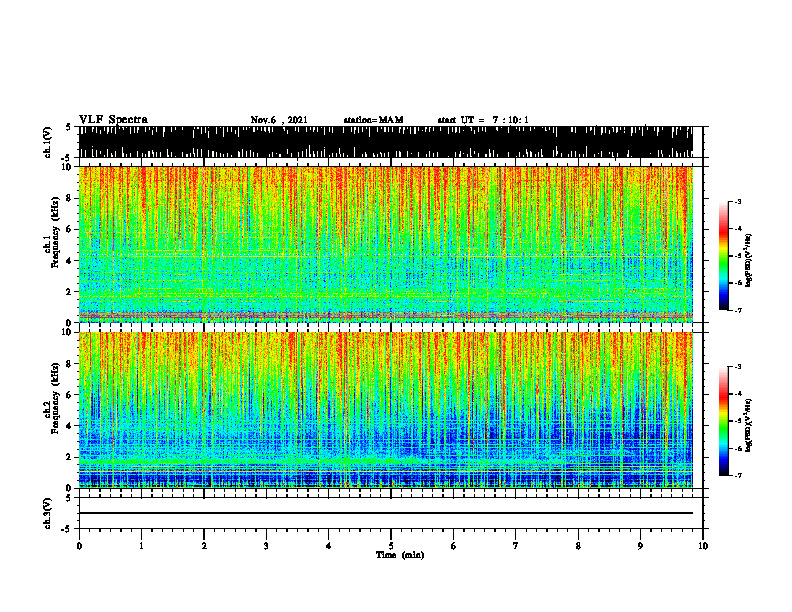The width and height of the screenshot is (792, 612).
Task: Click the ch.1 spectrogram color scale bar
Action: 723,256
